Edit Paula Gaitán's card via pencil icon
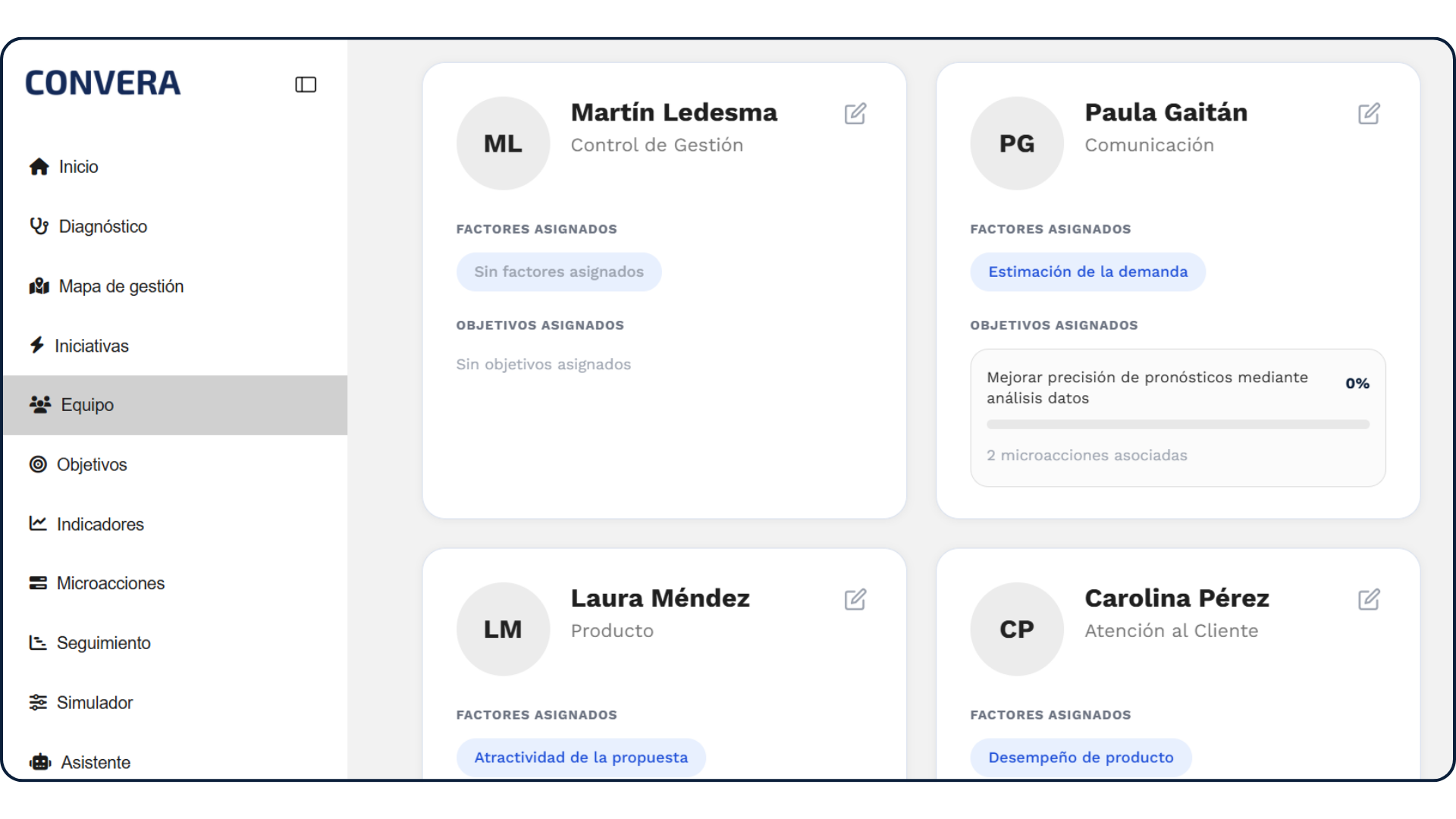The height and width of the screenshot is (819, 1456). pyautogui.click(x=1369, y=114)
